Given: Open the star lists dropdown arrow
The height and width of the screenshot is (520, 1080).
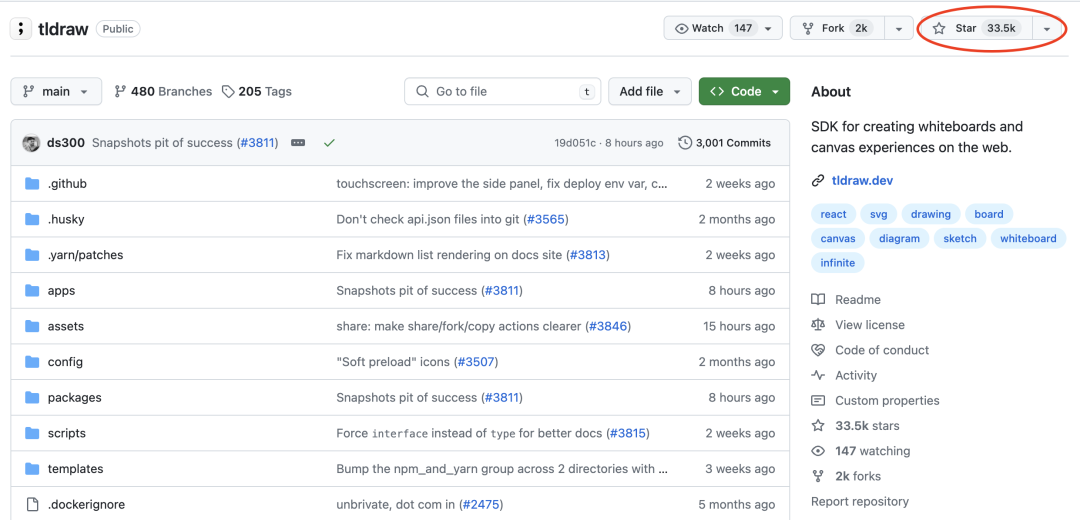Looking at the screenshot, I should pos(1046,28).
